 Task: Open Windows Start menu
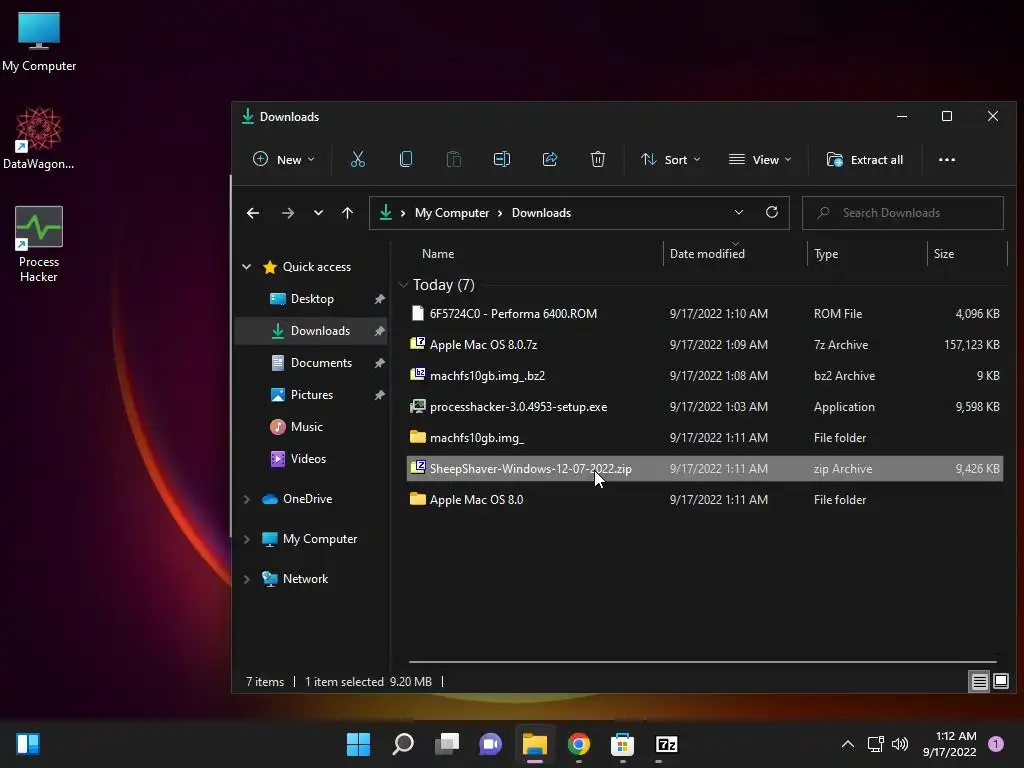click(358, 744)
